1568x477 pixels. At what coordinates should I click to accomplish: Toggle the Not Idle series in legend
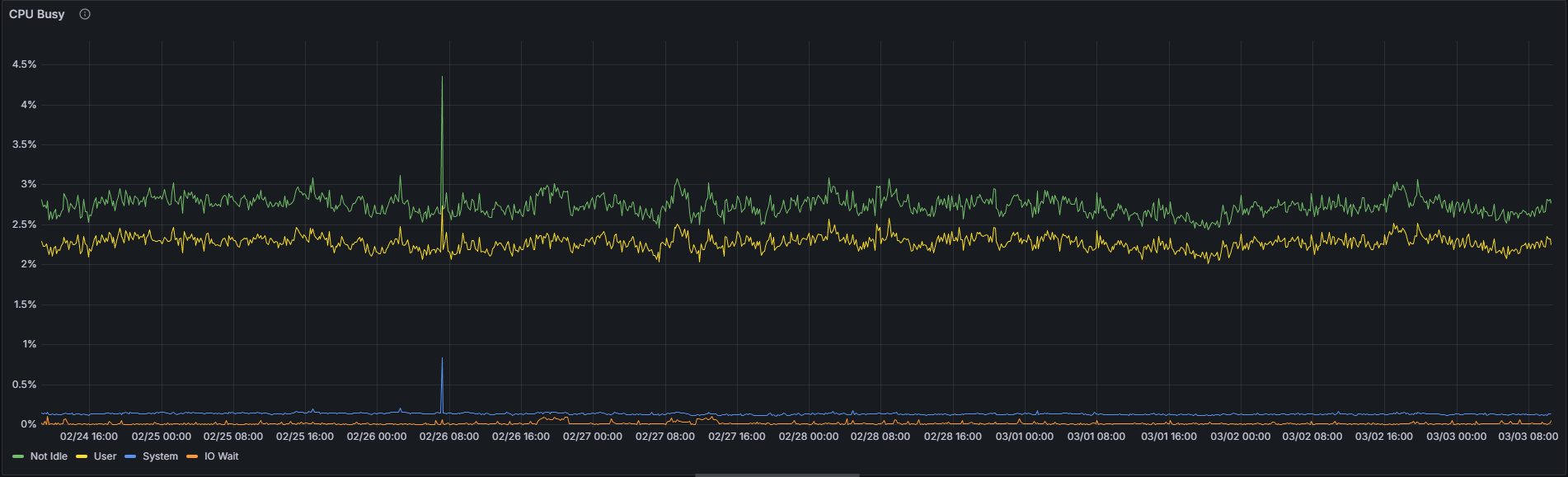[x=49, y=456]
